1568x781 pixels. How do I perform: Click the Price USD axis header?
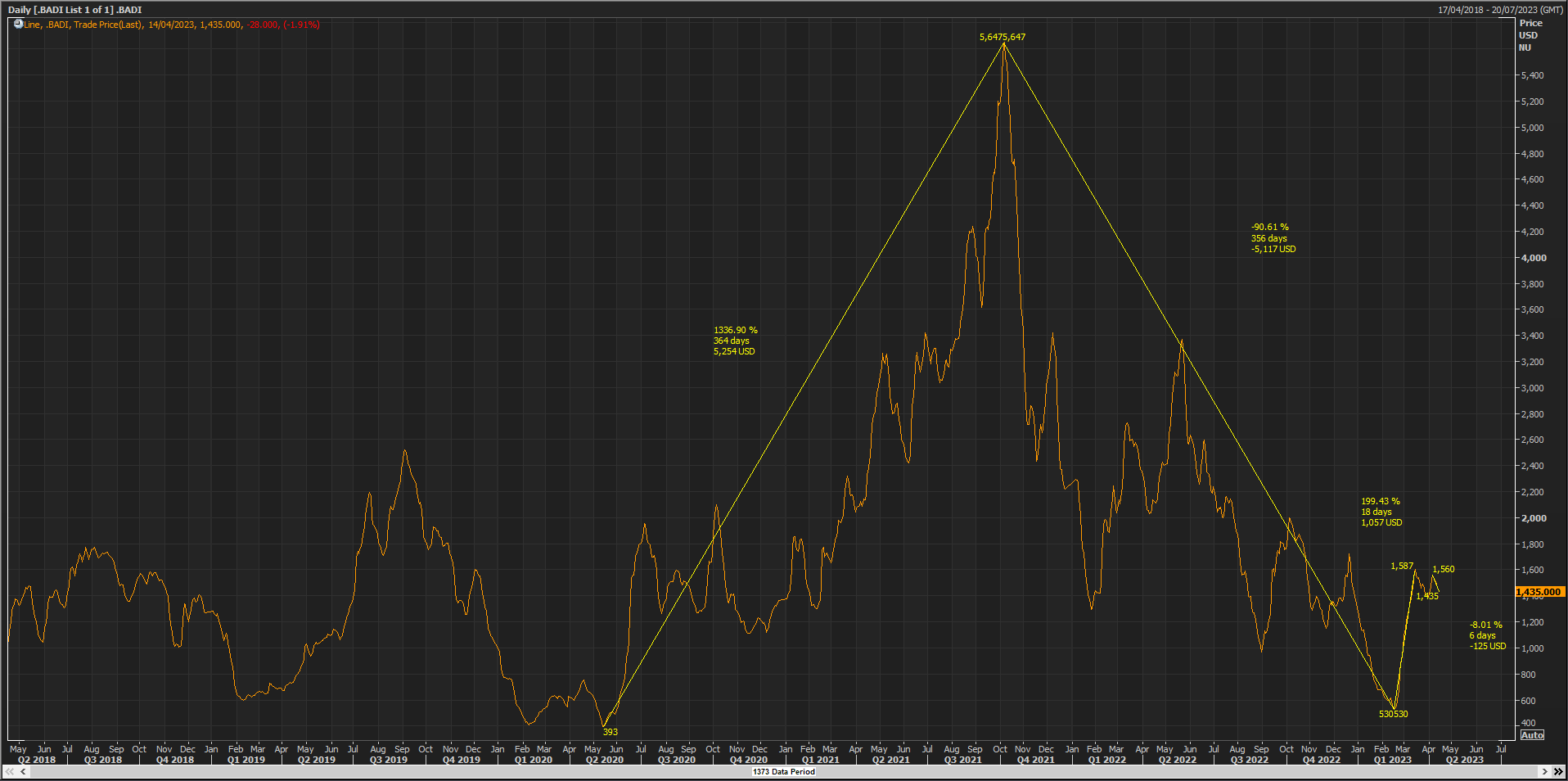1530,29
